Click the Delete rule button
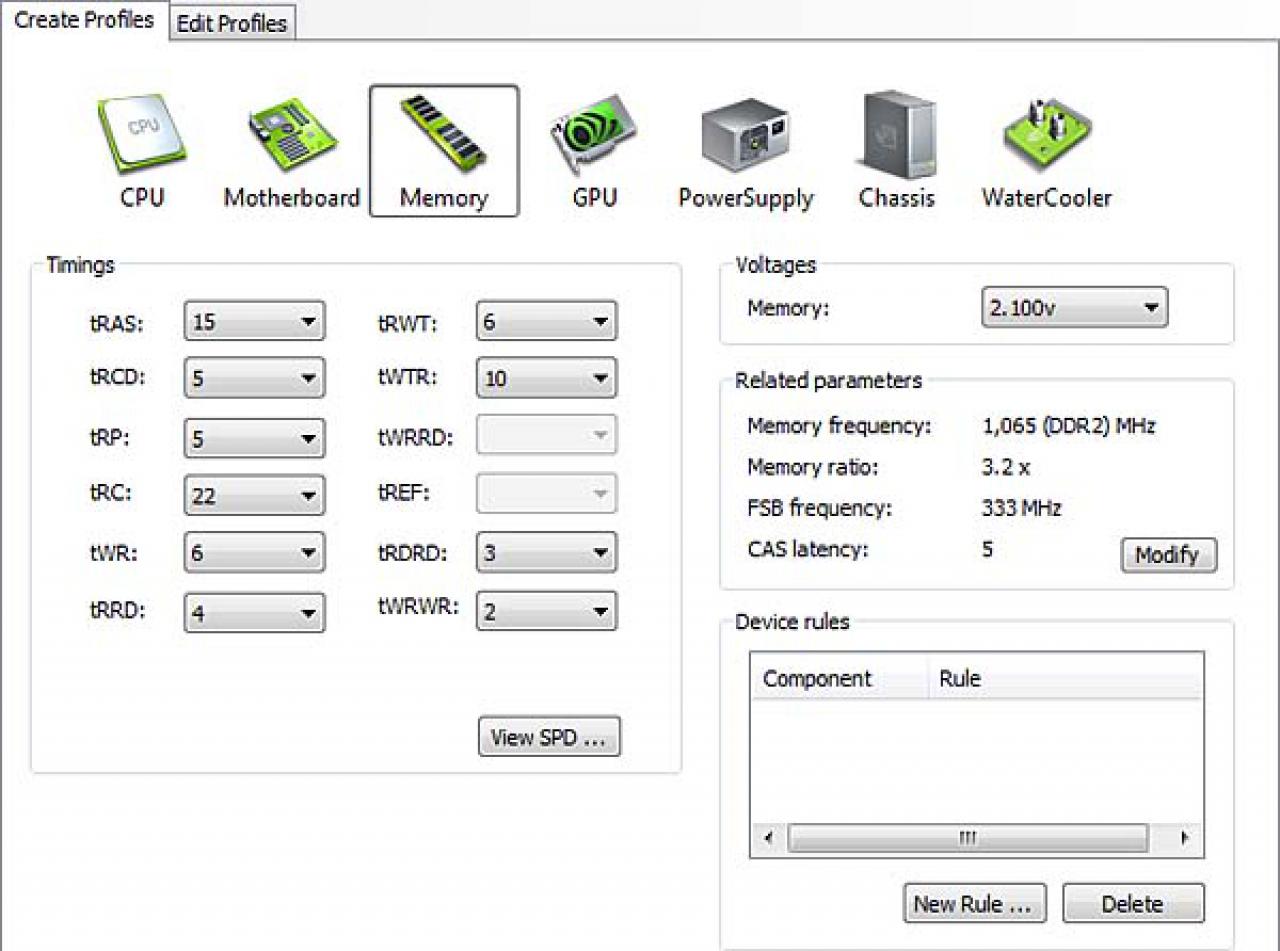Screen dimensions: 1280x951 (1133, 904)
